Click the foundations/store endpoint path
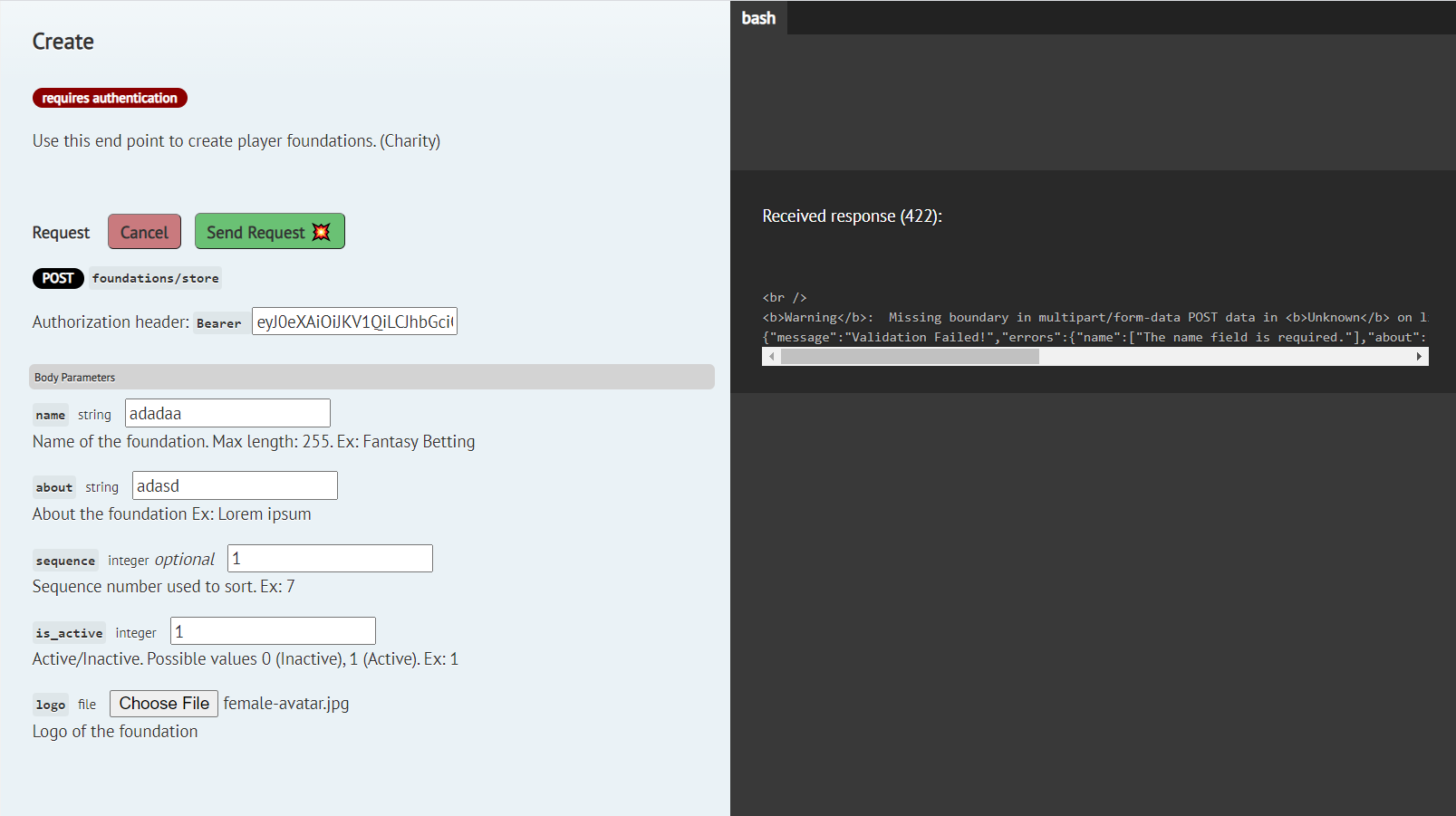1456x816 pixels. coord(156,278)
